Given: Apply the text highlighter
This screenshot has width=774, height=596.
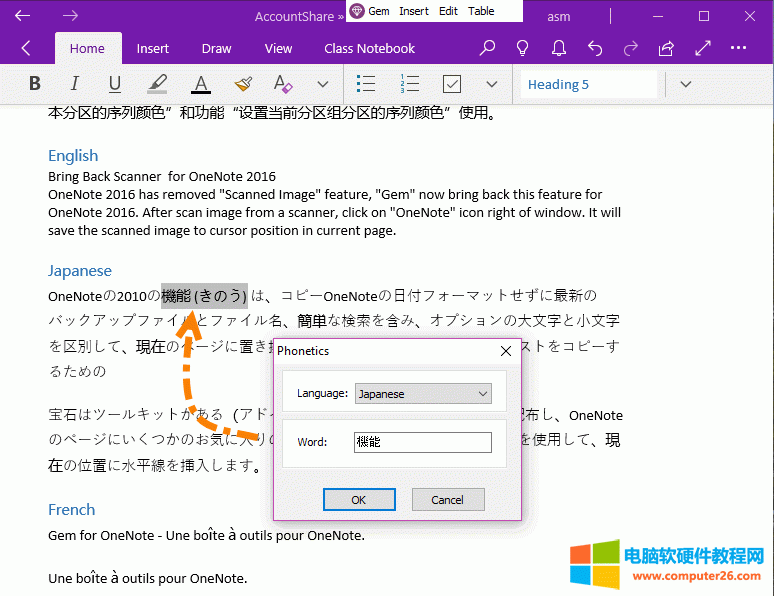Looking at the screenshot, I should [157, 84].
